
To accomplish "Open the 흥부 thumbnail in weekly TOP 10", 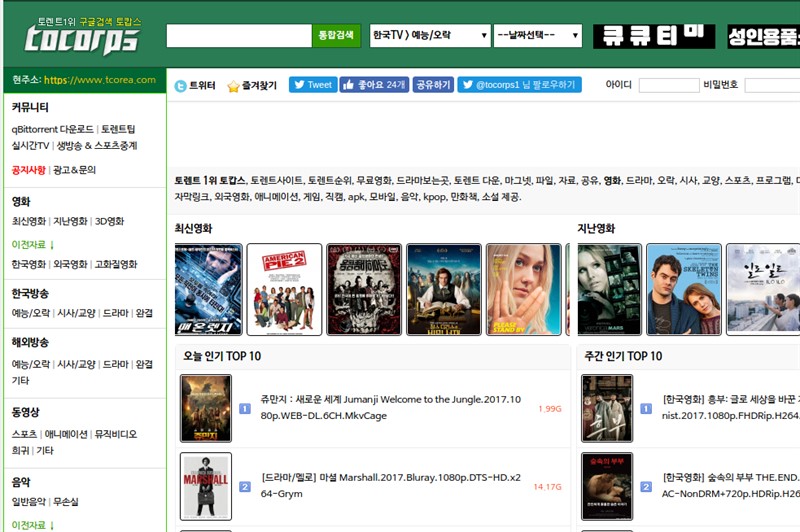I will point(607,408).
